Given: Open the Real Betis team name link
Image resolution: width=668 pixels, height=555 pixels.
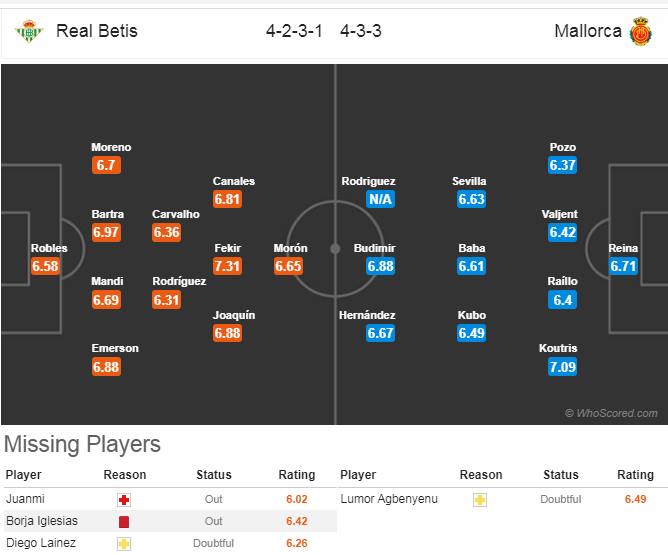Looking at the screenshot, I should (97, 31).
